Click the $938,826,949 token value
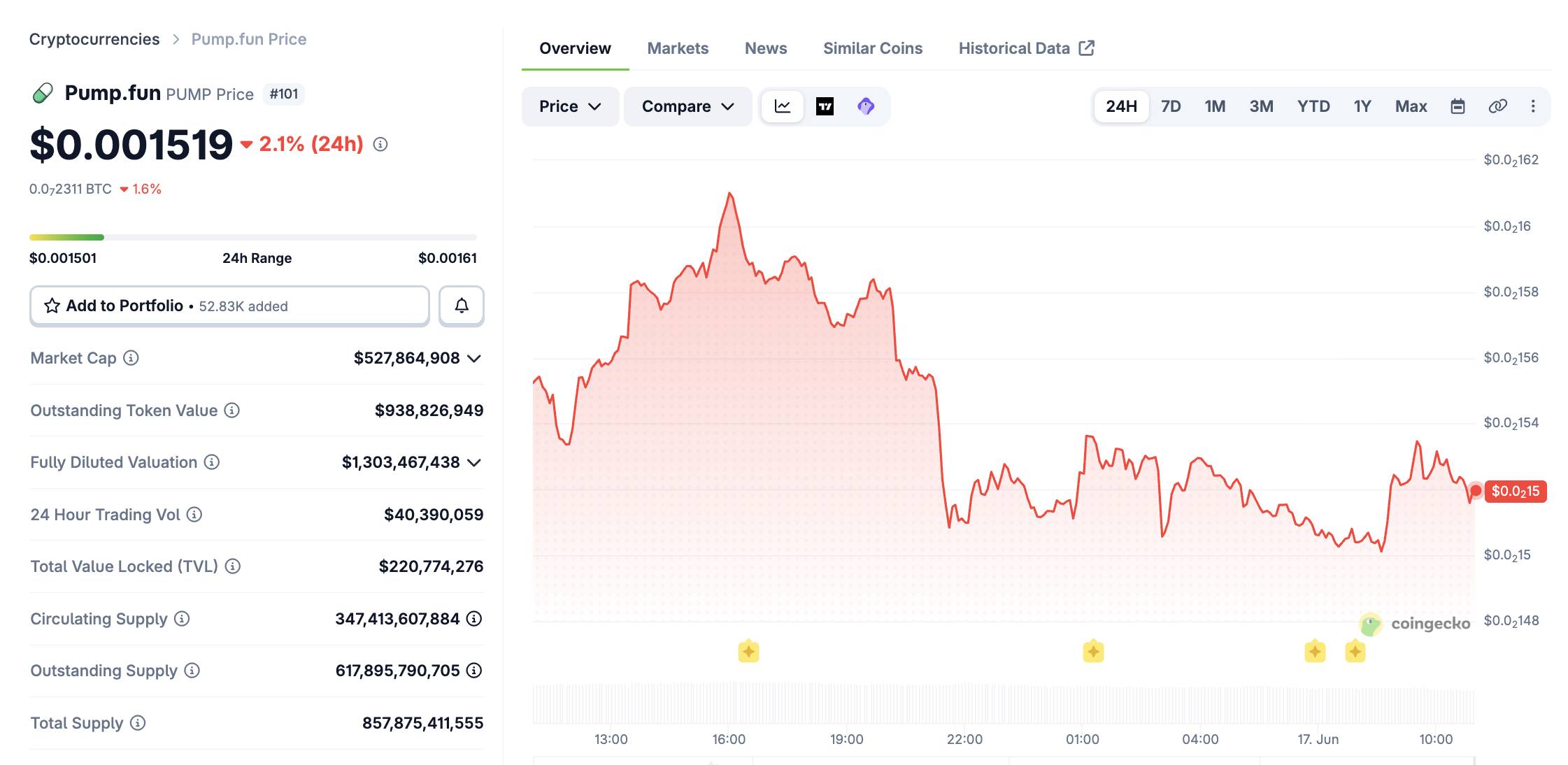Screen dimensions: 1568x765 [429, 410]
